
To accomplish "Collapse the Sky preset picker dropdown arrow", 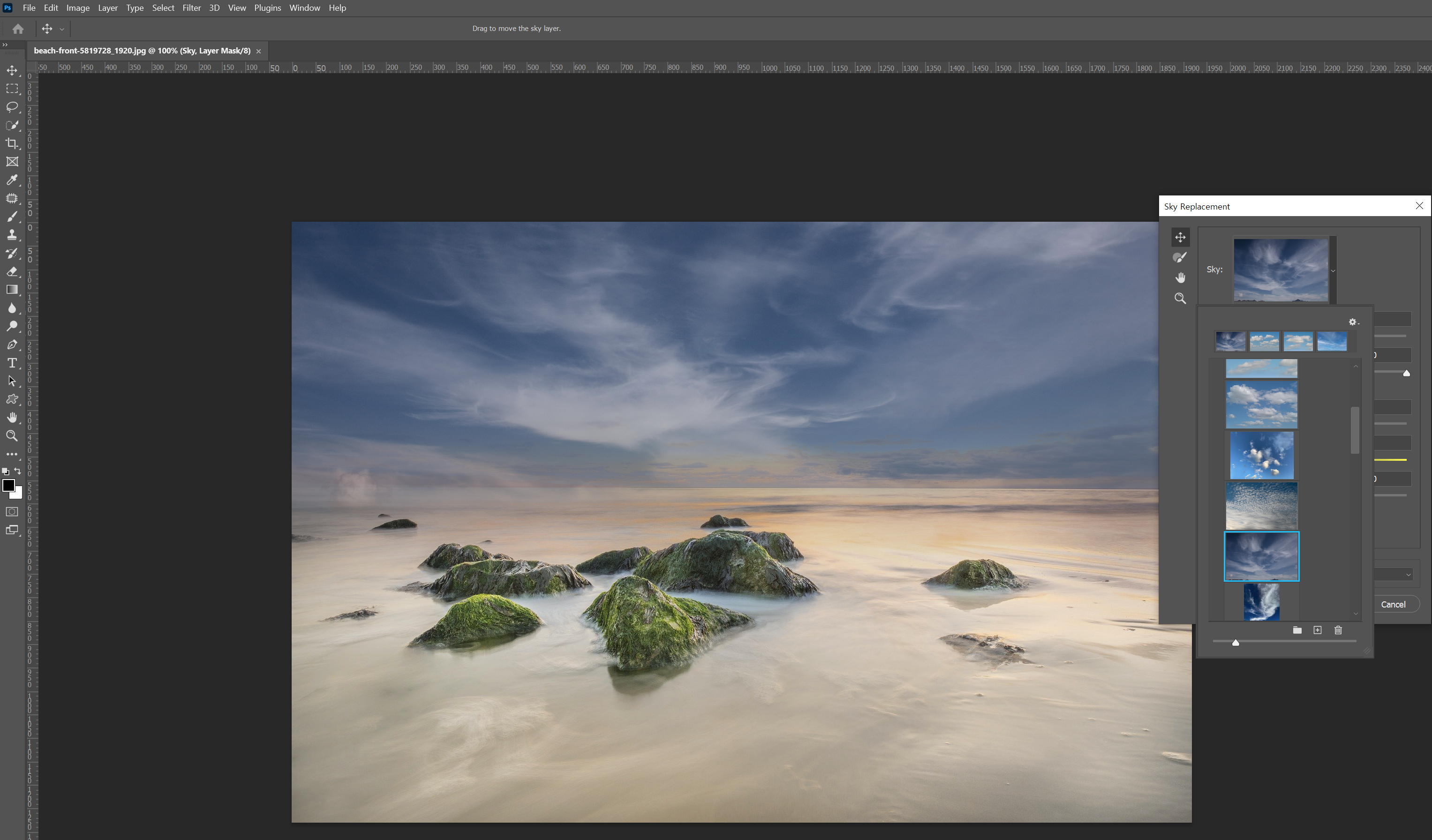I will 1333,271.
